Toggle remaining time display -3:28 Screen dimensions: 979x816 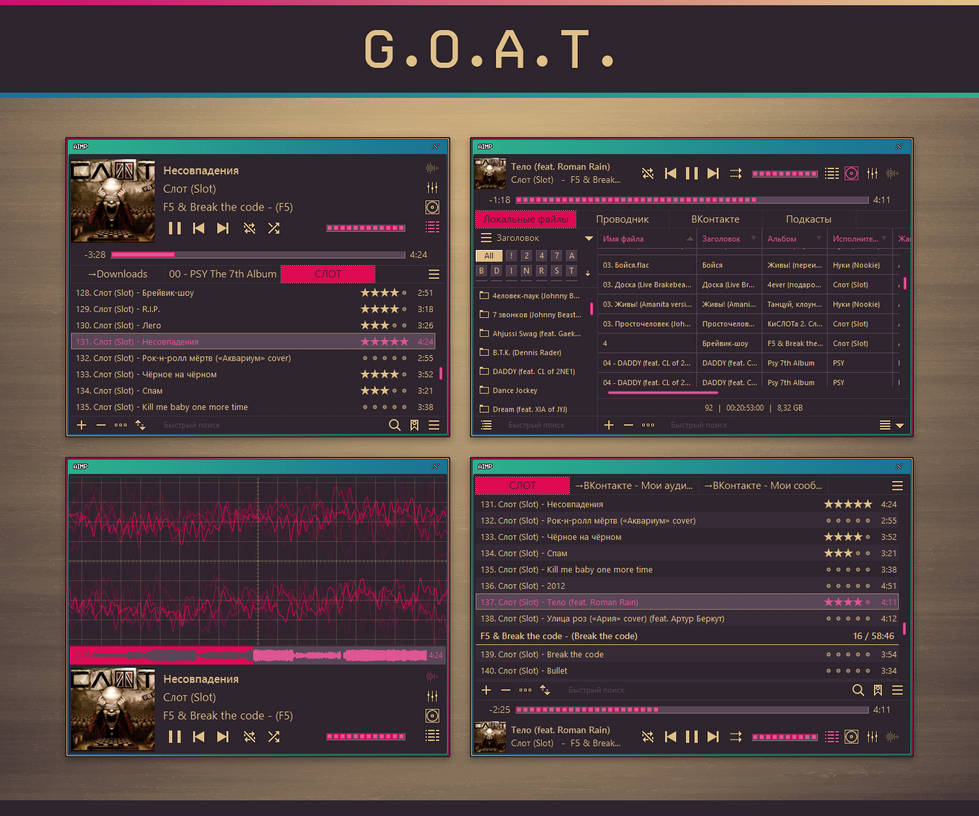tap(95, 255)
